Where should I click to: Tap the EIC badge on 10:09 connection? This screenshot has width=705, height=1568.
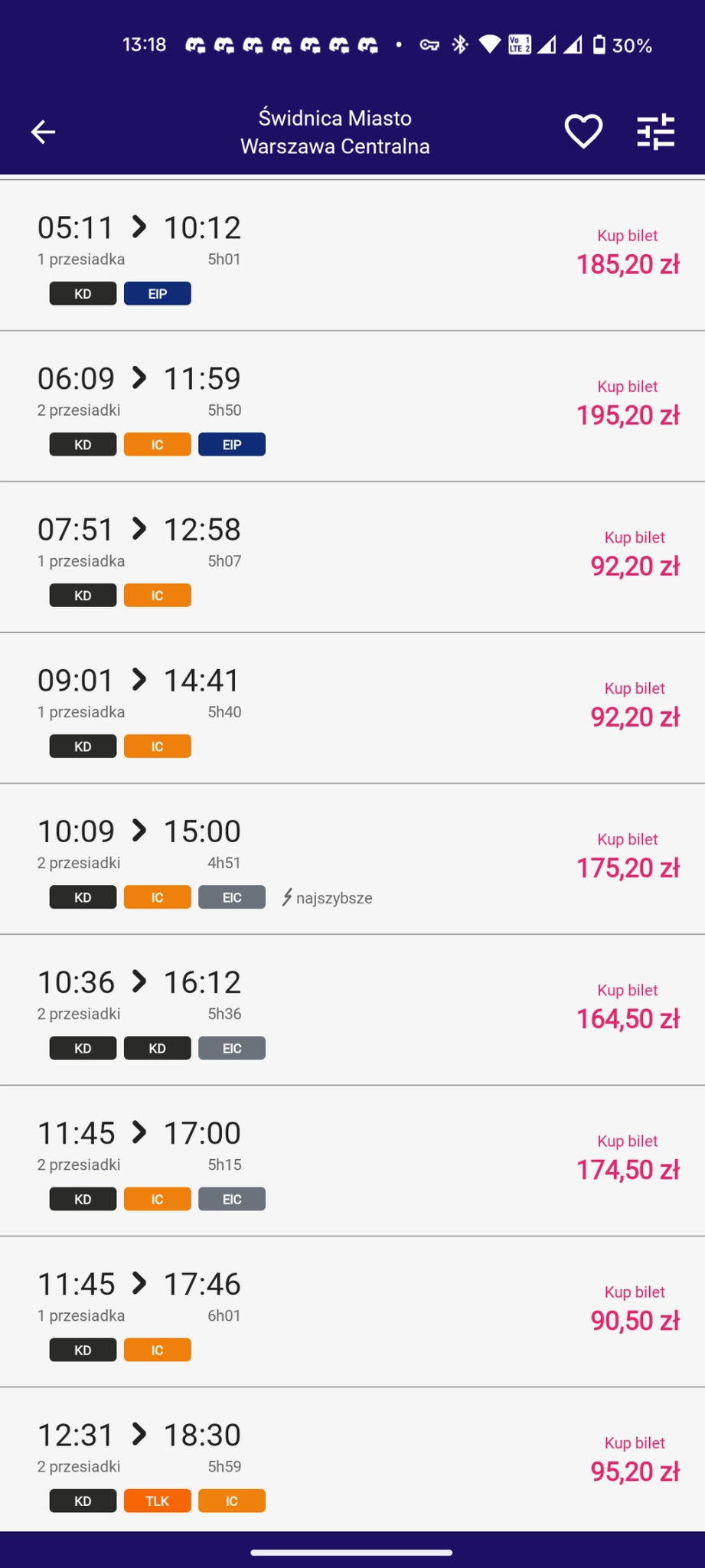coord(232,897)
